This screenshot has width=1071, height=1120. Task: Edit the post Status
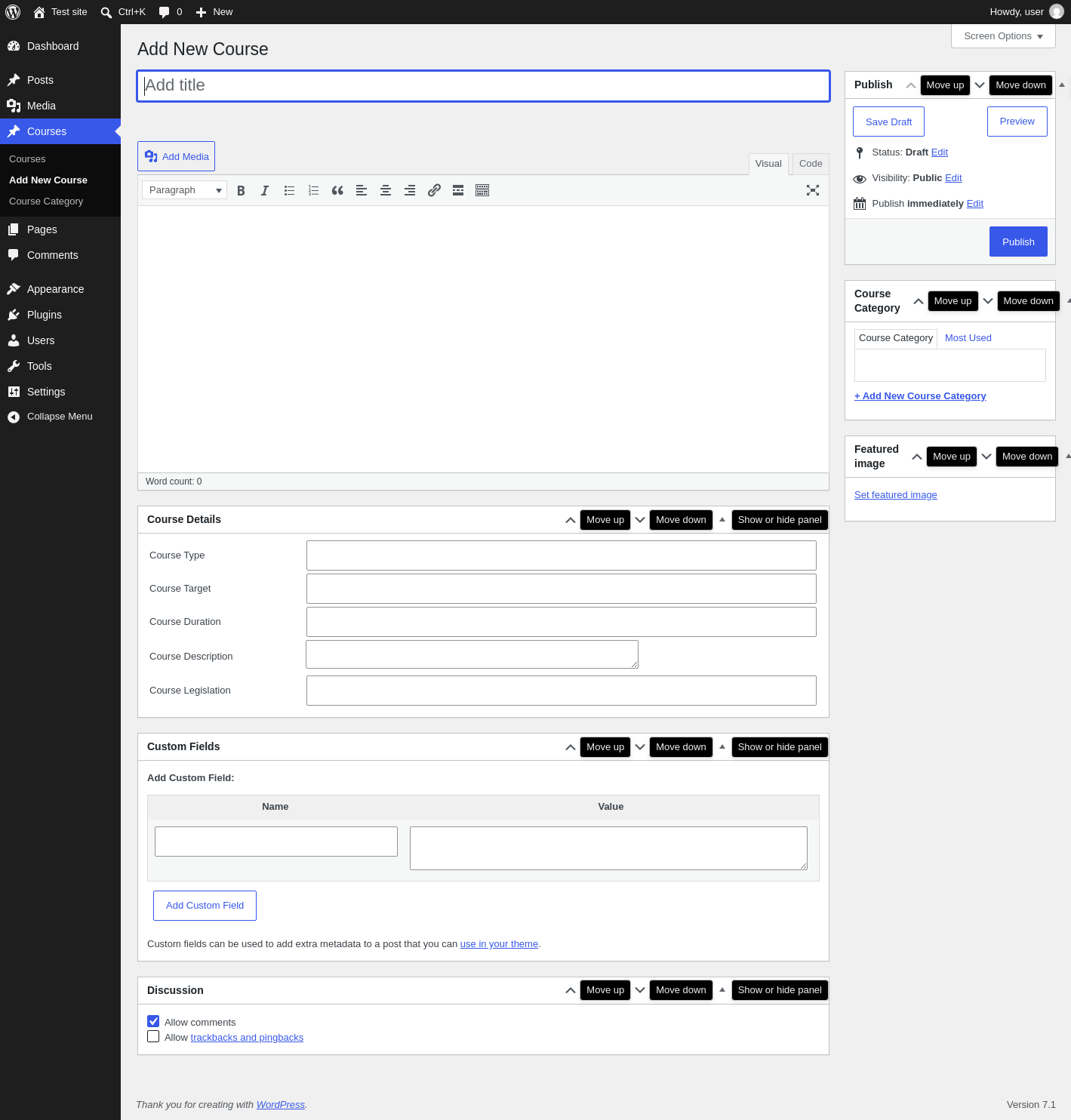(x=940, y=152)
